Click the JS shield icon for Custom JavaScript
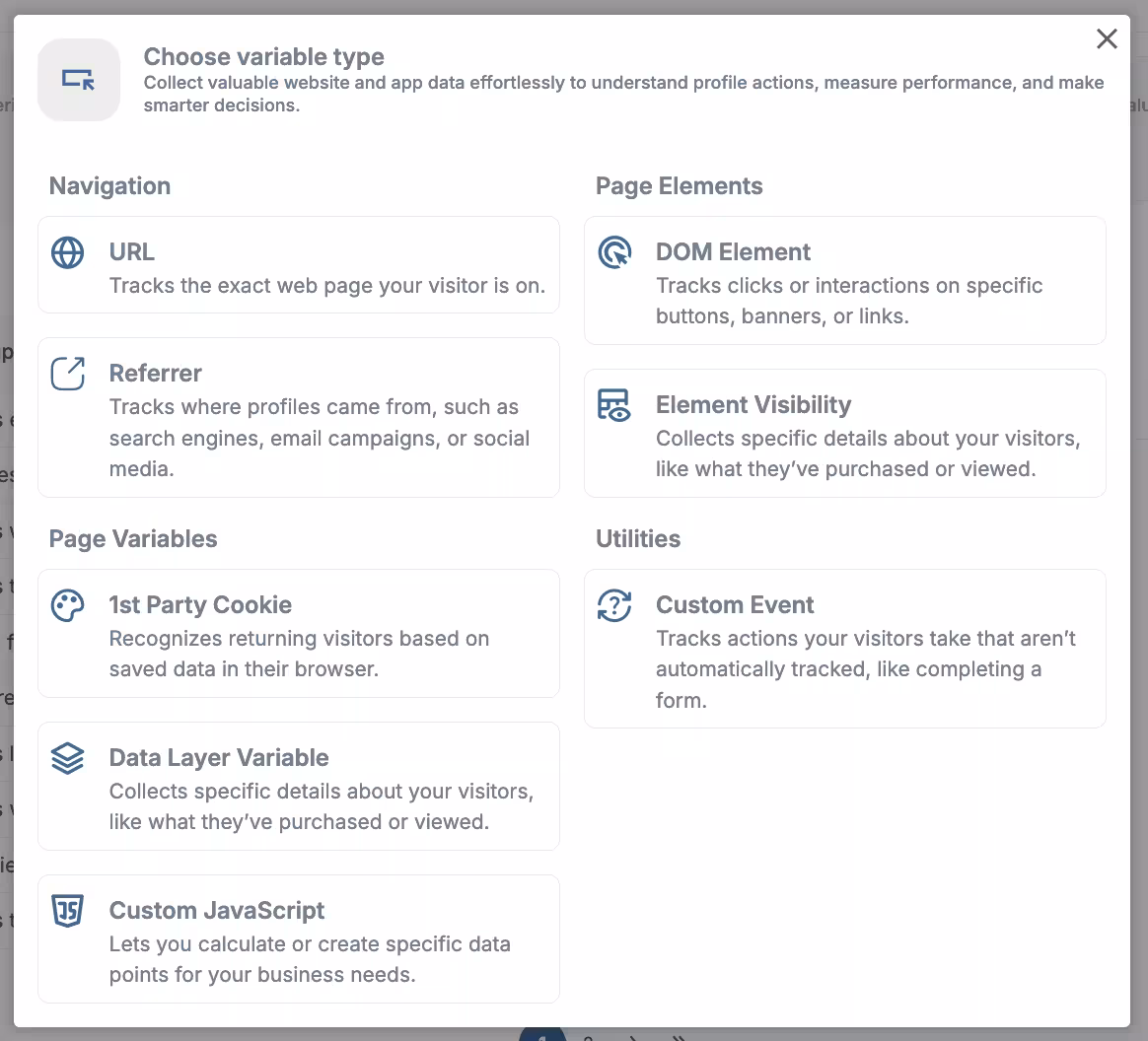Screen dimensions: 1148x1041 point(67,911)
